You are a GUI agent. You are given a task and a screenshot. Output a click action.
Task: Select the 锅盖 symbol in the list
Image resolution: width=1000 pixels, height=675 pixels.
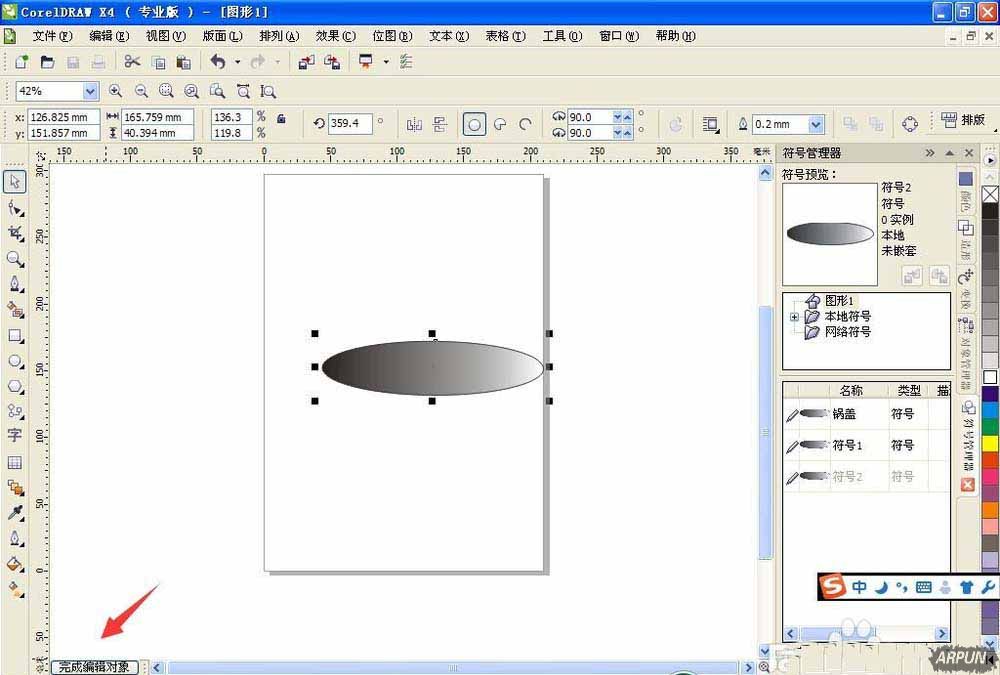tap(845, 413)
